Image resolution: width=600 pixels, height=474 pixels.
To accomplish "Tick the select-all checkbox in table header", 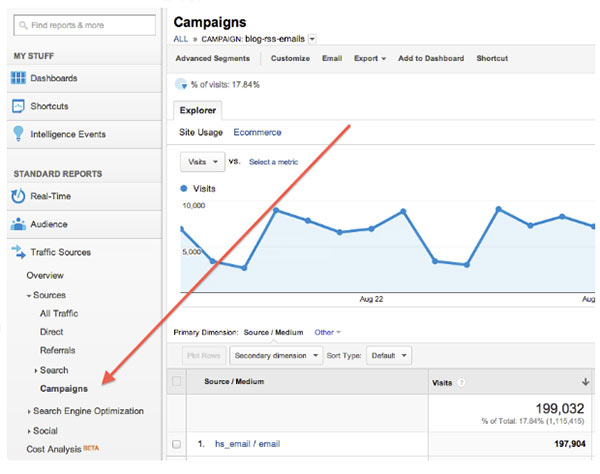I will 176,381.
